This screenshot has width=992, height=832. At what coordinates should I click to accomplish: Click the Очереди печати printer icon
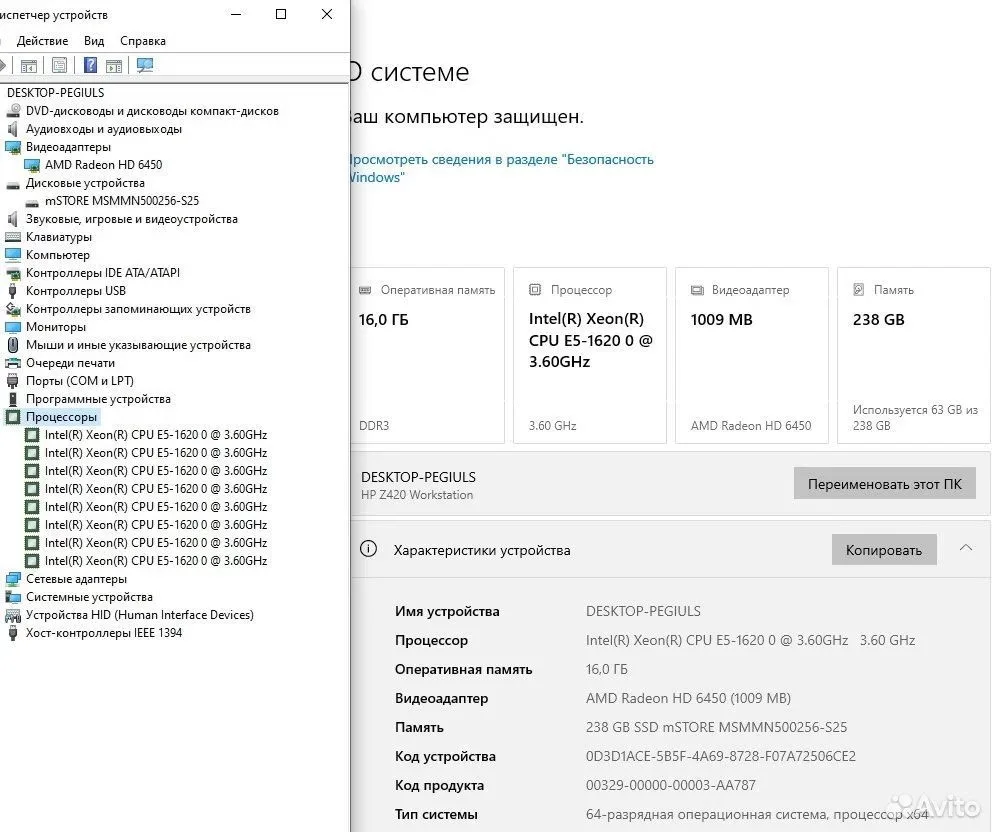tap(13, 363)
